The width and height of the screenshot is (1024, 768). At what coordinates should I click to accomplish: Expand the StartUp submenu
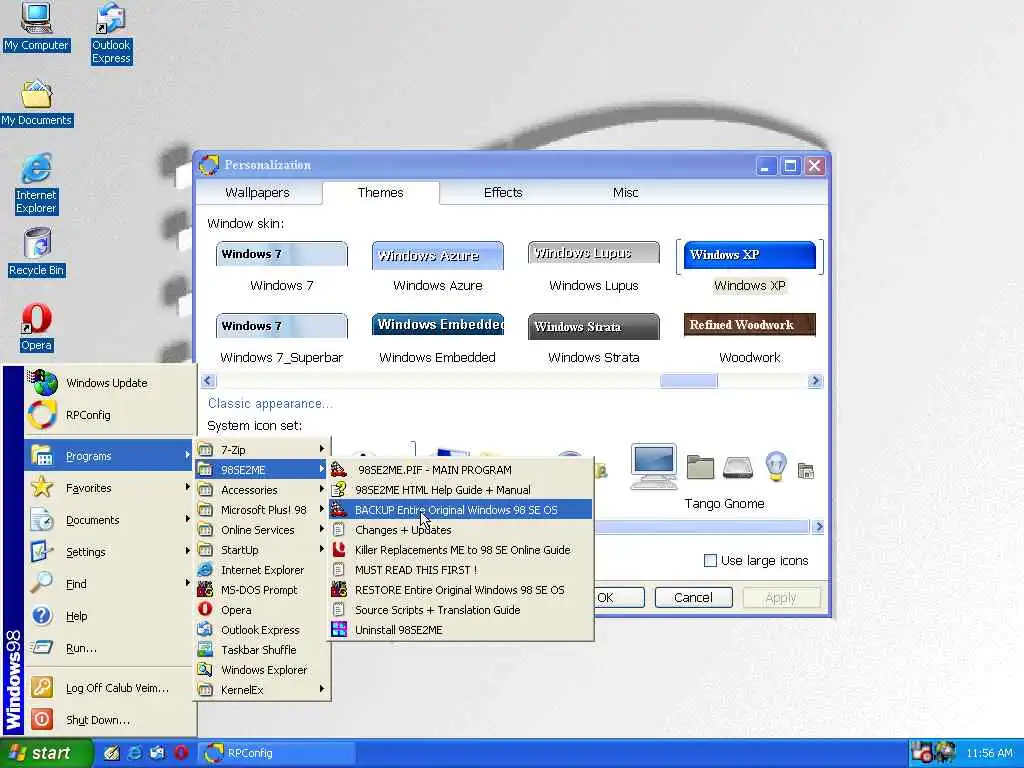coord(262,550)
